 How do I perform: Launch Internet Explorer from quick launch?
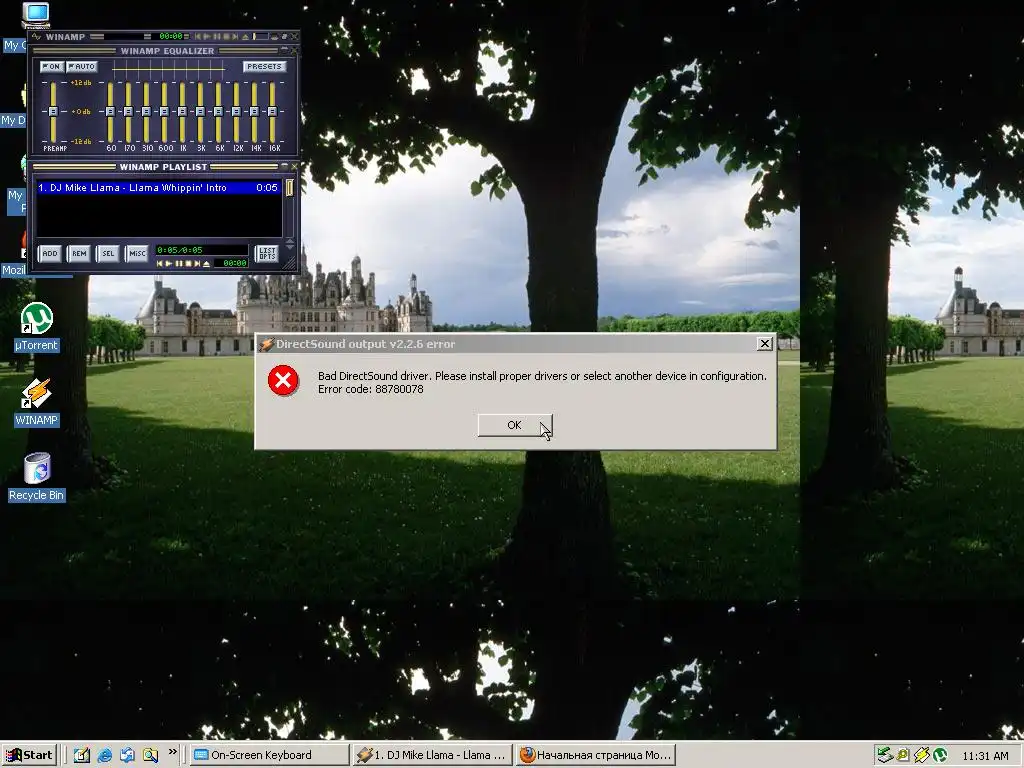104,755
